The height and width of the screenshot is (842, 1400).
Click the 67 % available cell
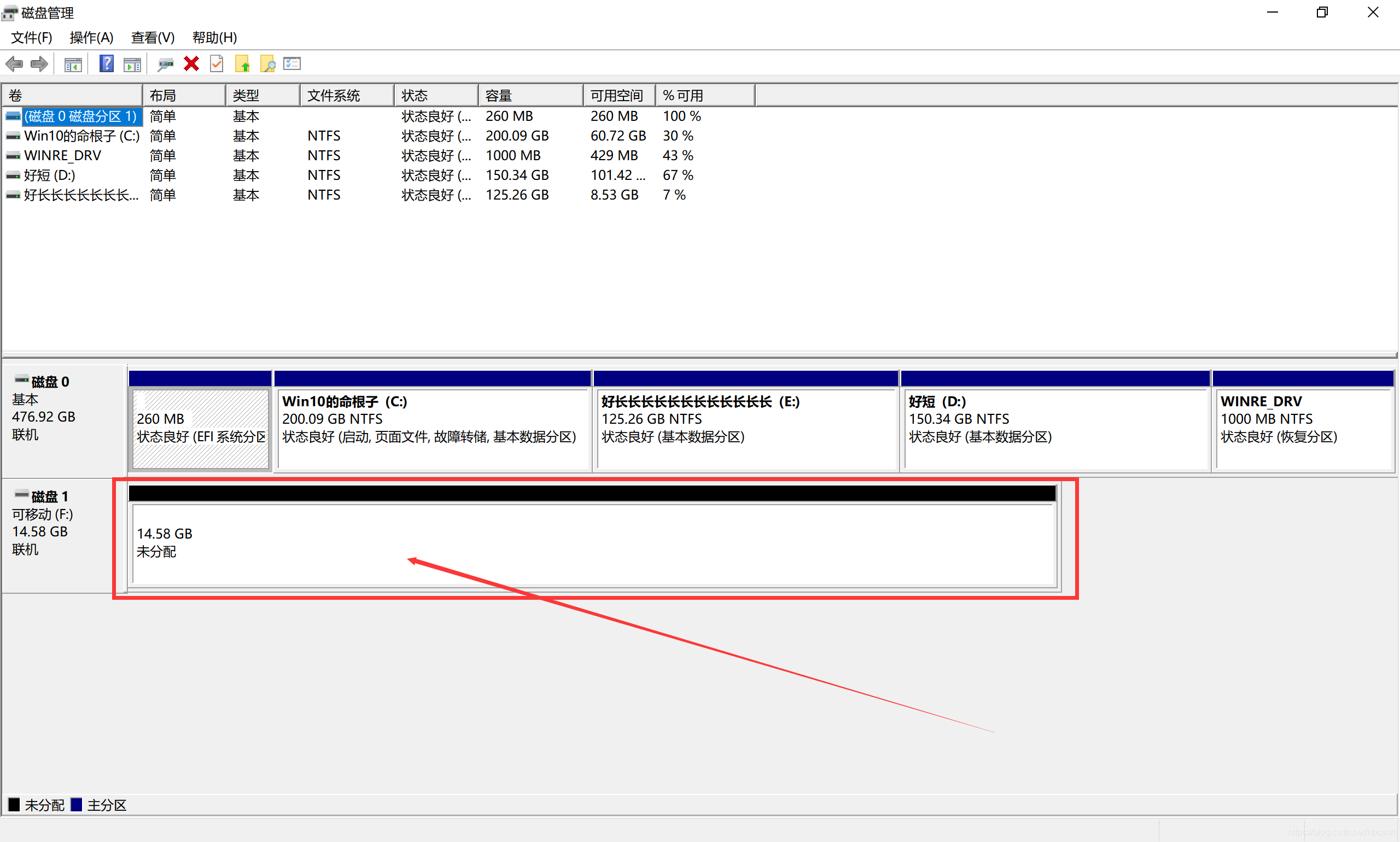point(678,176)
